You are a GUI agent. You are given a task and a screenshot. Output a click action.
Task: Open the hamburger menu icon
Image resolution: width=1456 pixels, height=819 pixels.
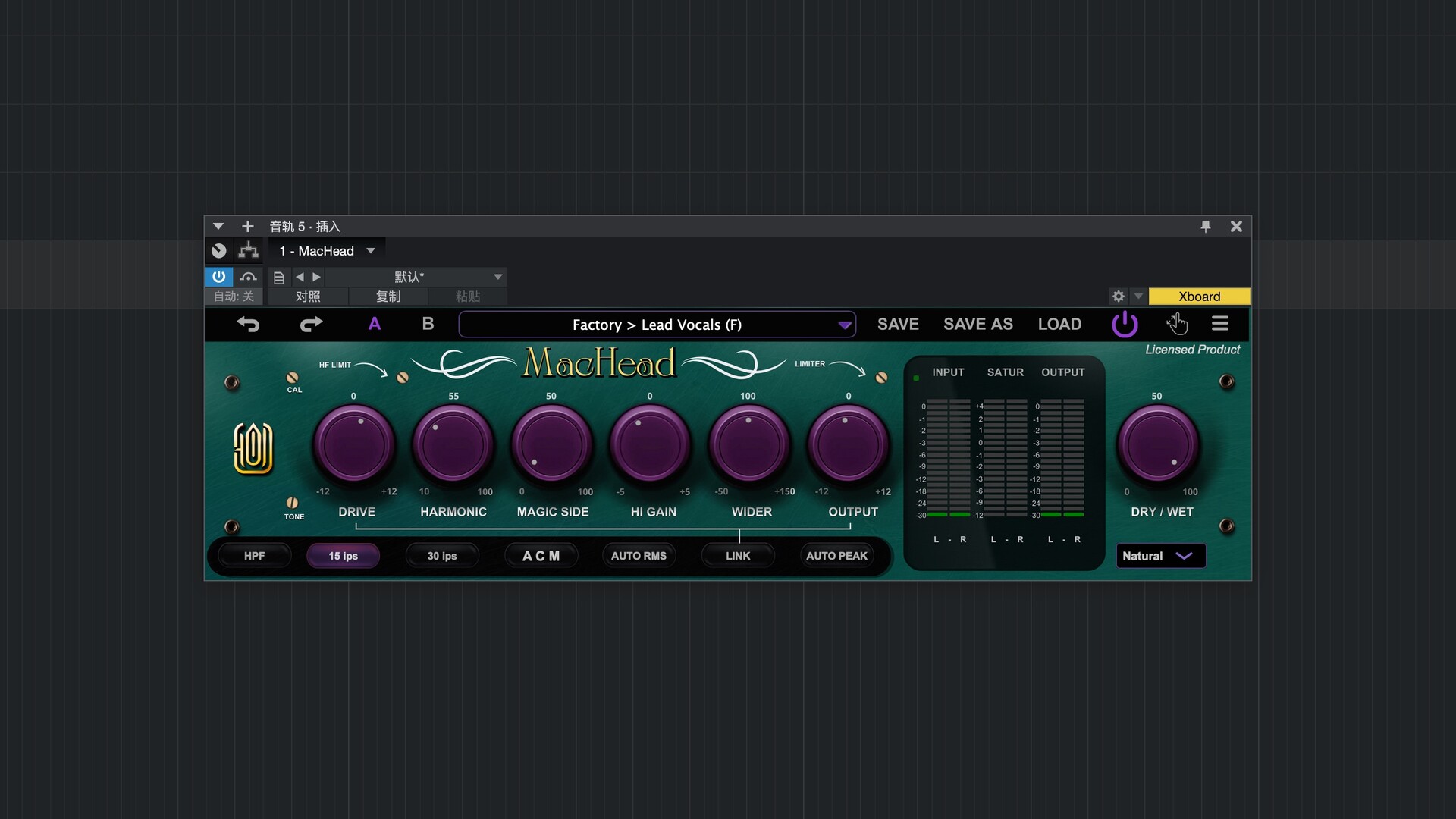pyautogui.click(x=1219, y=324)
